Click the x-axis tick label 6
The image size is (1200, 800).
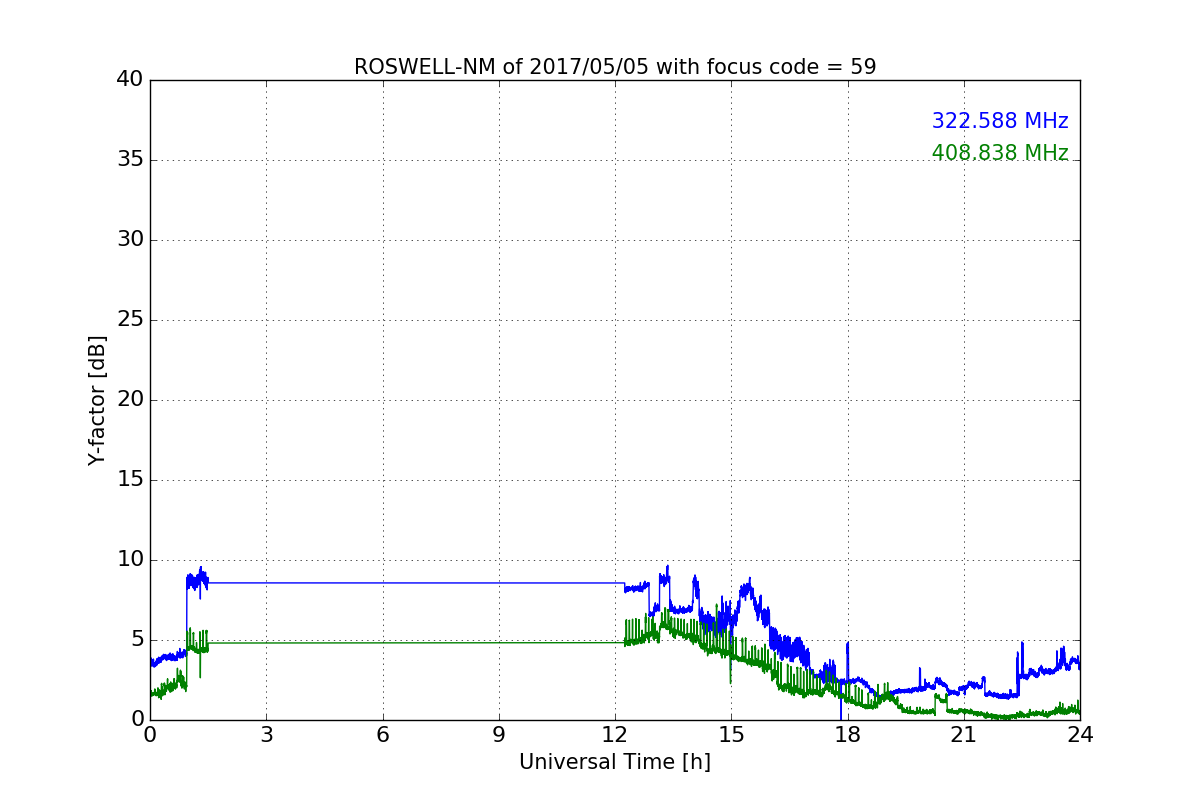pyautogui.click(x=382, y=735)
